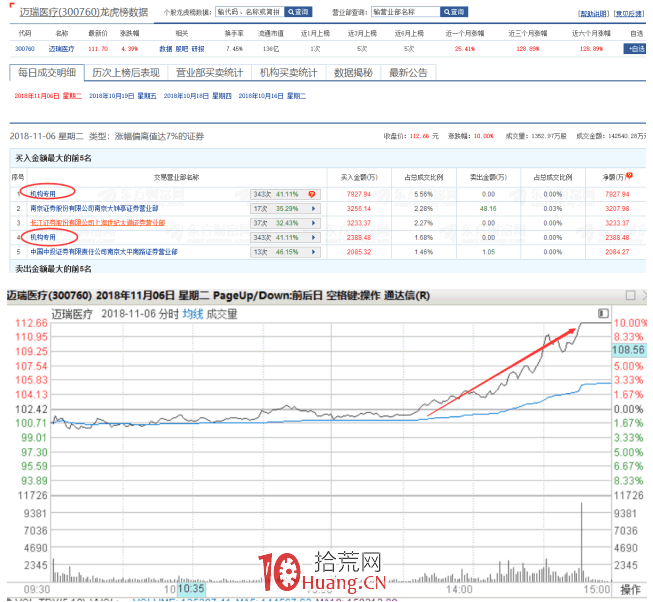Click the 查询 button for branch search
Image resolution: width=653 pixels, height=602 pixels.
click(454, 12)
